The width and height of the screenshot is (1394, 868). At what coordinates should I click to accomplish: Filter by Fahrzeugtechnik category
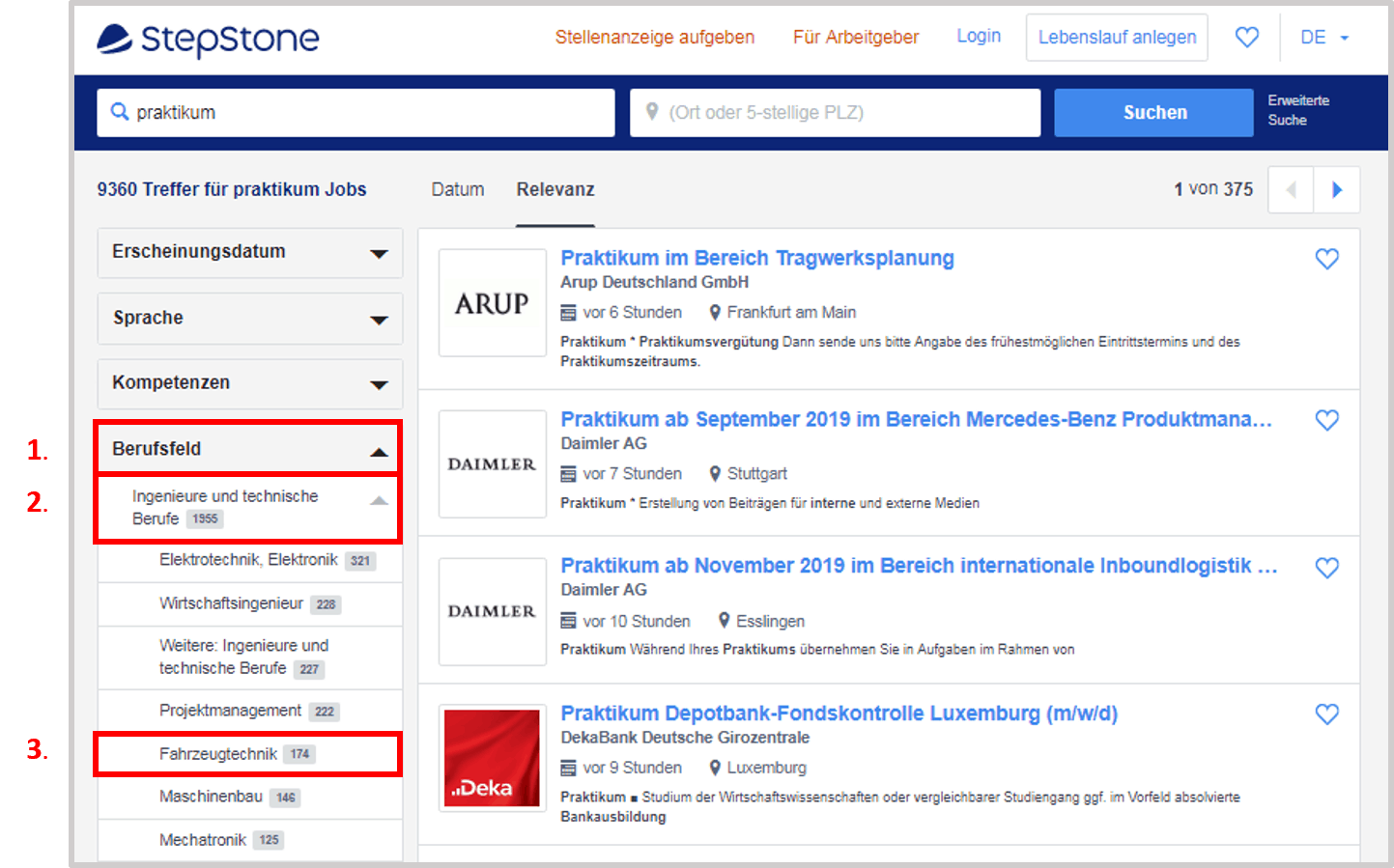tap(219, 754)
